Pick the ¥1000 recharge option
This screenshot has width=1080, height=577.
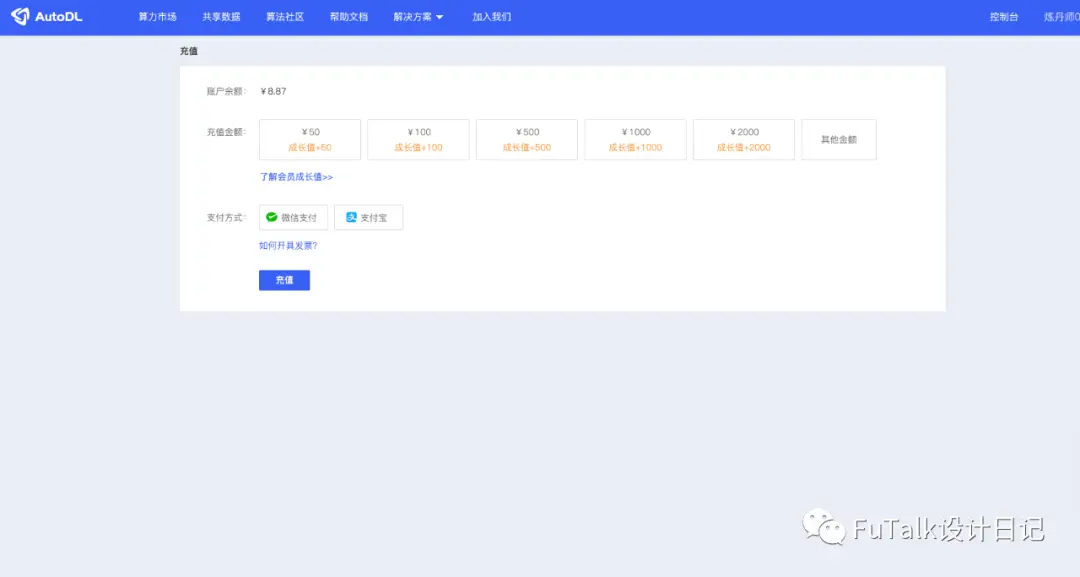click(635, 140)
